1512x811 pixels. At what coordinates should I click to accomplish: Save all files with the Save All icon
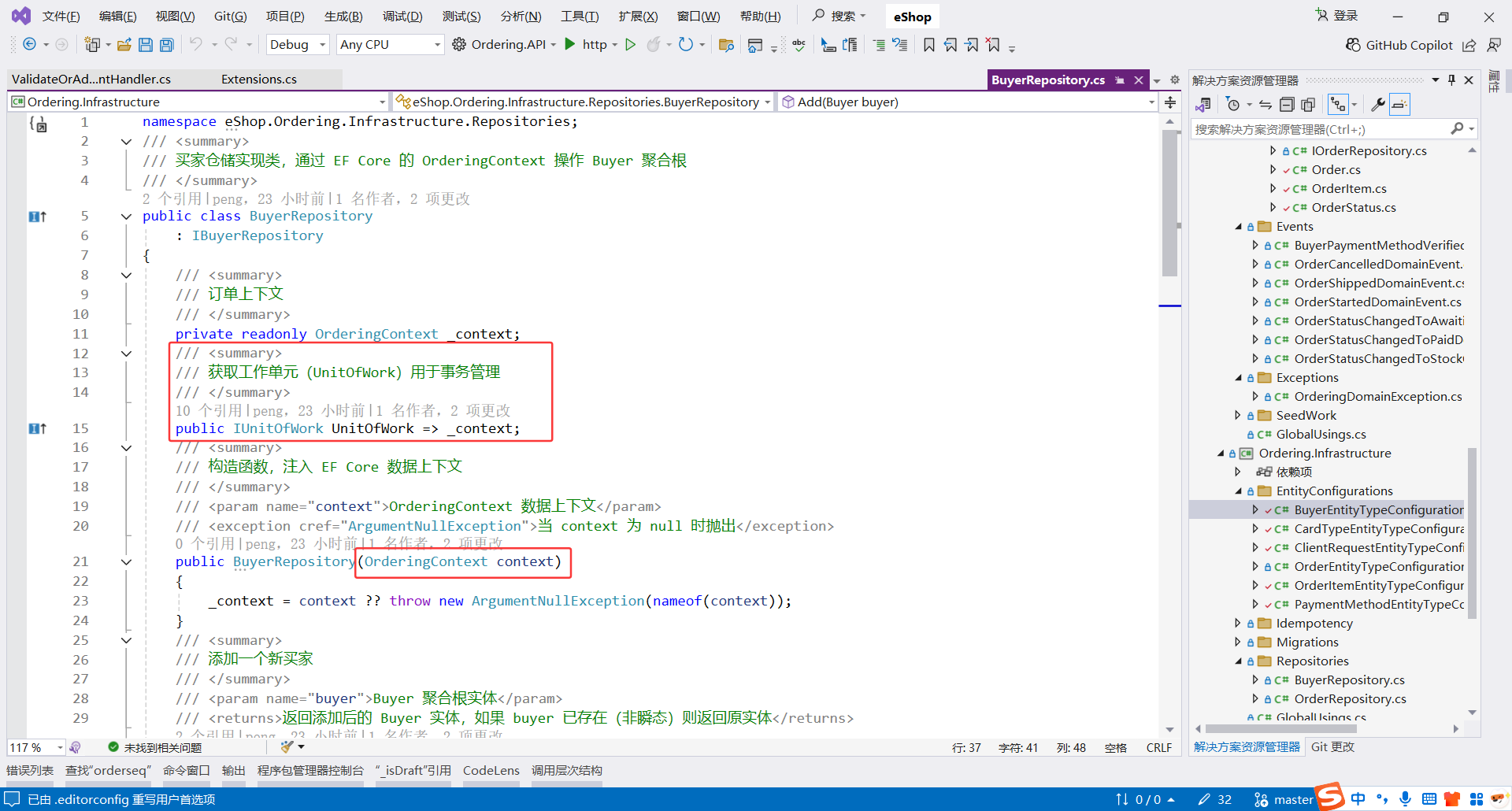click(166, 45)
